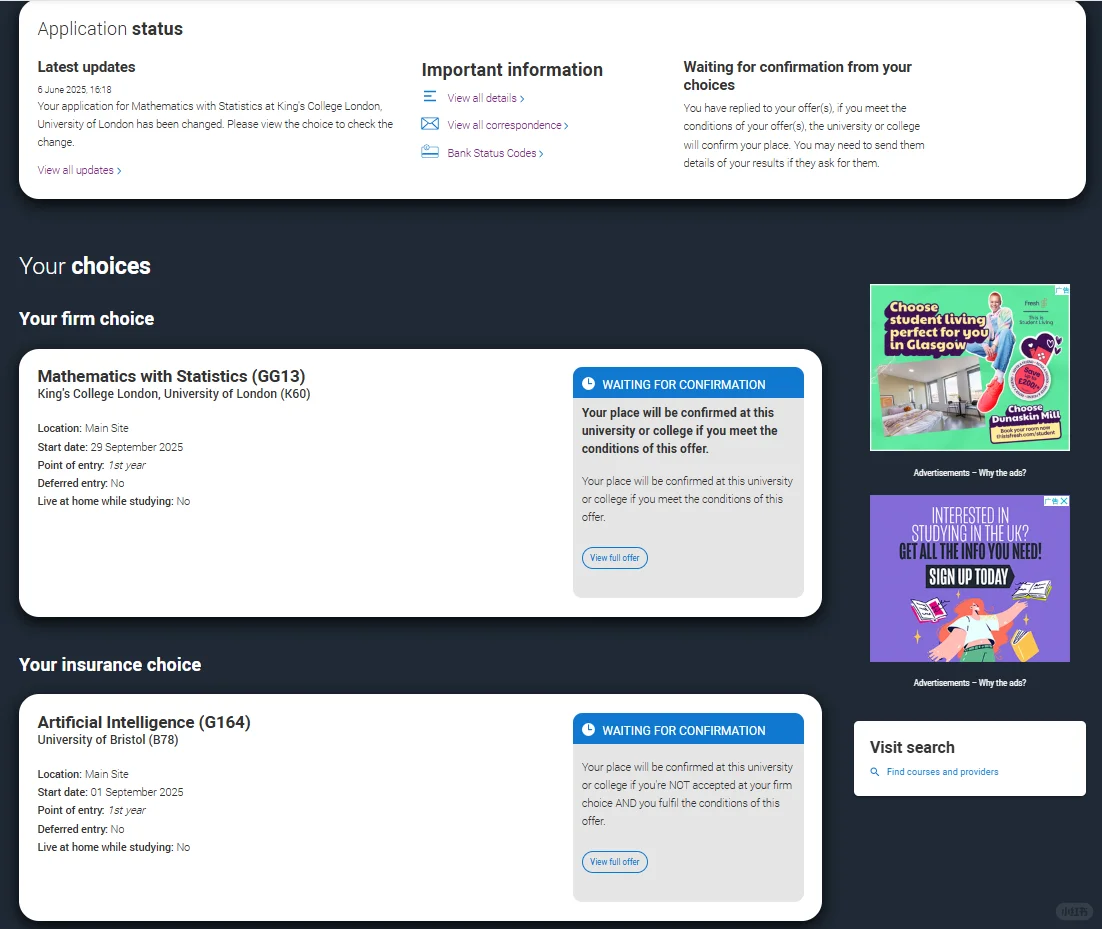Image resolution: width=1102 pixels, height=929 pixels.
Task: Click the magnifier icon in Visit search
Action: coord(874,772)
